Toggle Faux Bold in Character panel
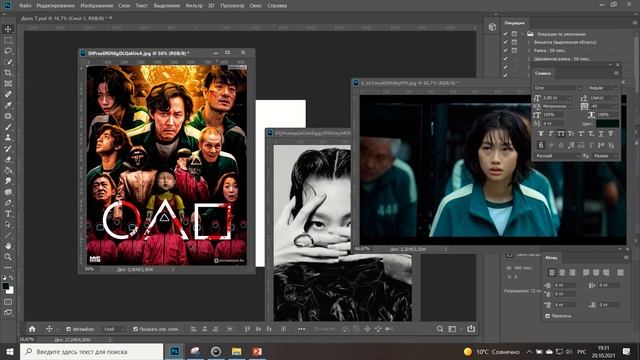The height and width of the screenshot is (360, 640). point(541,133)
